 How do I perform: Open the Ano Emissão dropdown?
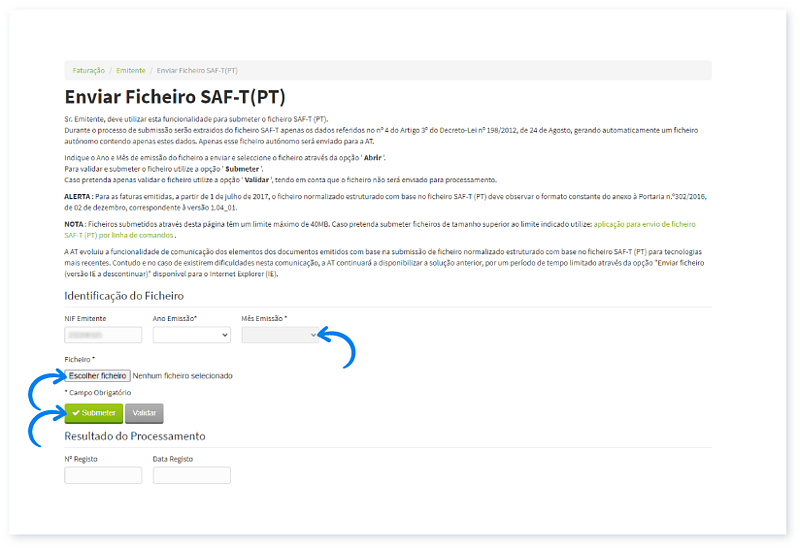pyautogui.click(x=191, y=336)
